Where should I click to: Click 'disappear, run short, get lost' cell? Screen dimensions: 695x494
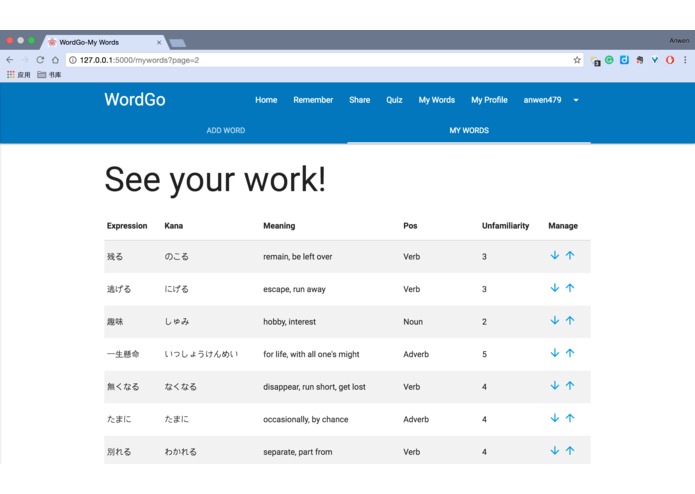coord(314,387)
